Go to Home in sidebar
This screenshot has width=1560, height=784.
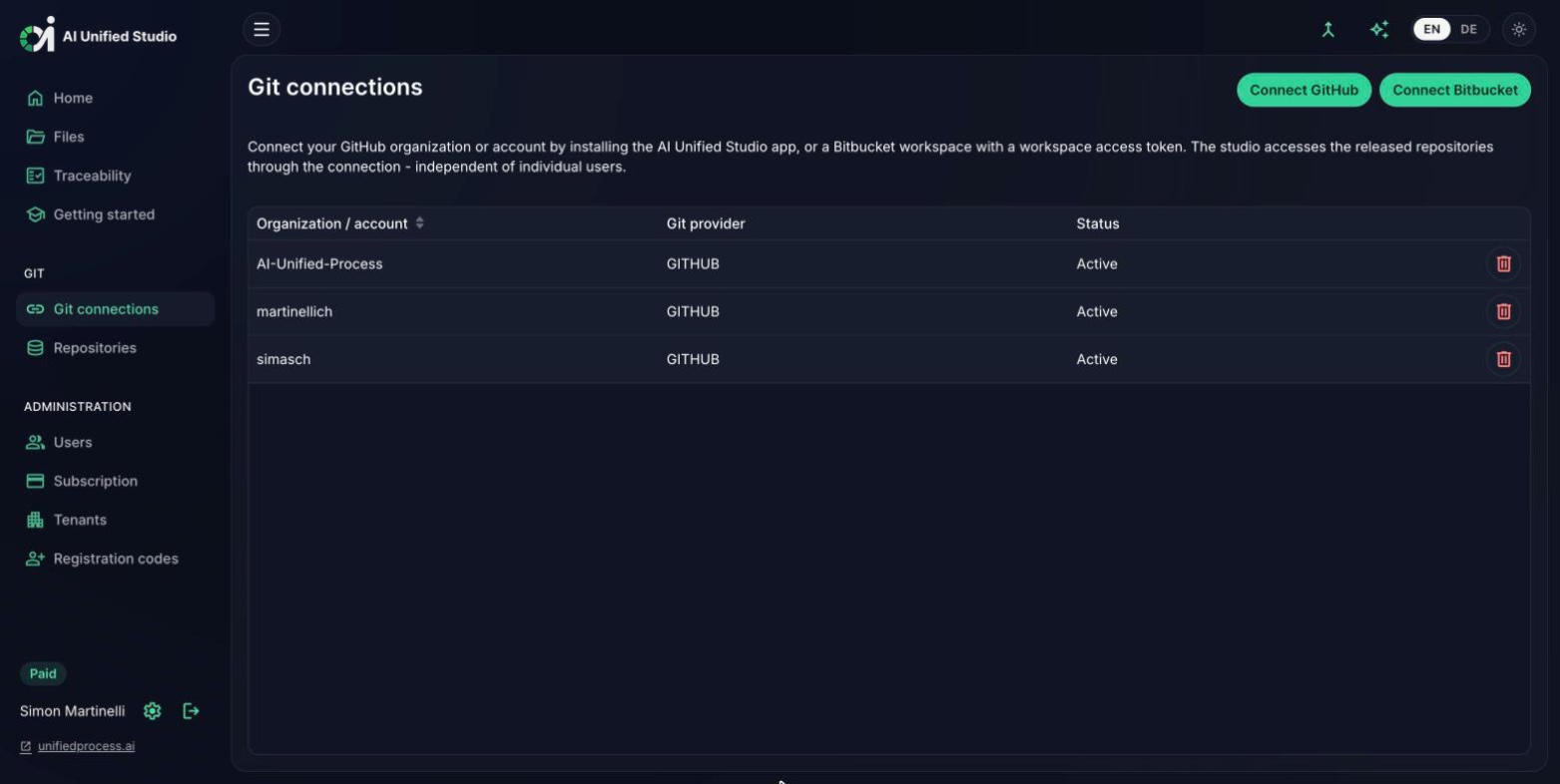(116, 98)
